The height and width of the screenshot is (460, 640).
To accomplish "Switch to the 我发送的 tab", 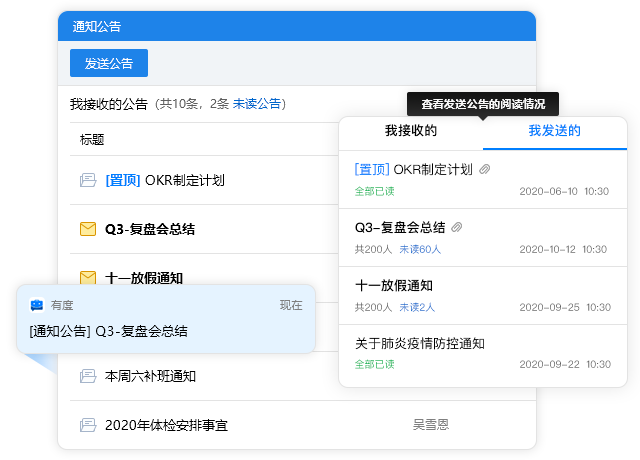I will click(x=554, y=131).
